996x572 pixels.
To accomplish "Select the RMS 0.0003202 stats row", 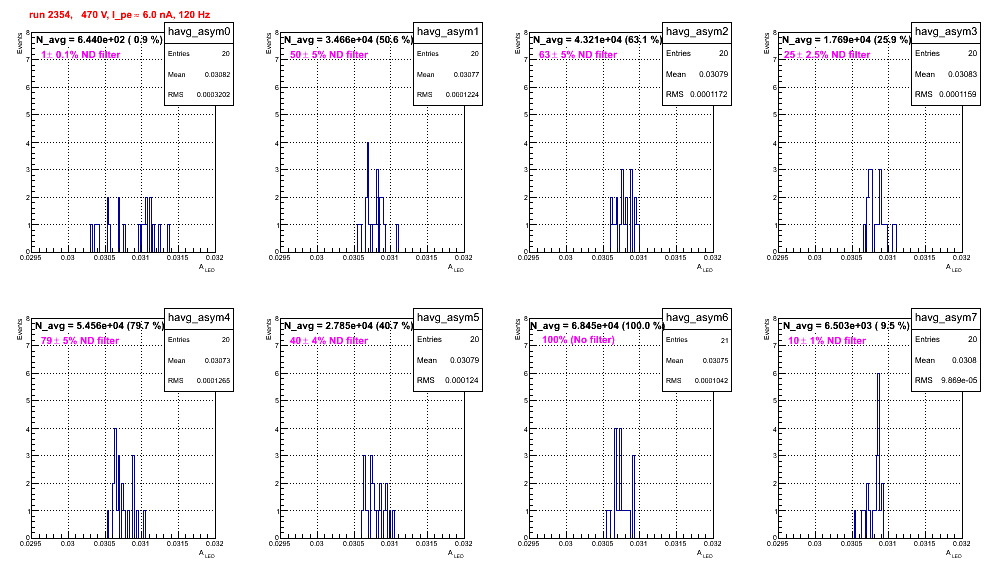I will tap(199, 95).
